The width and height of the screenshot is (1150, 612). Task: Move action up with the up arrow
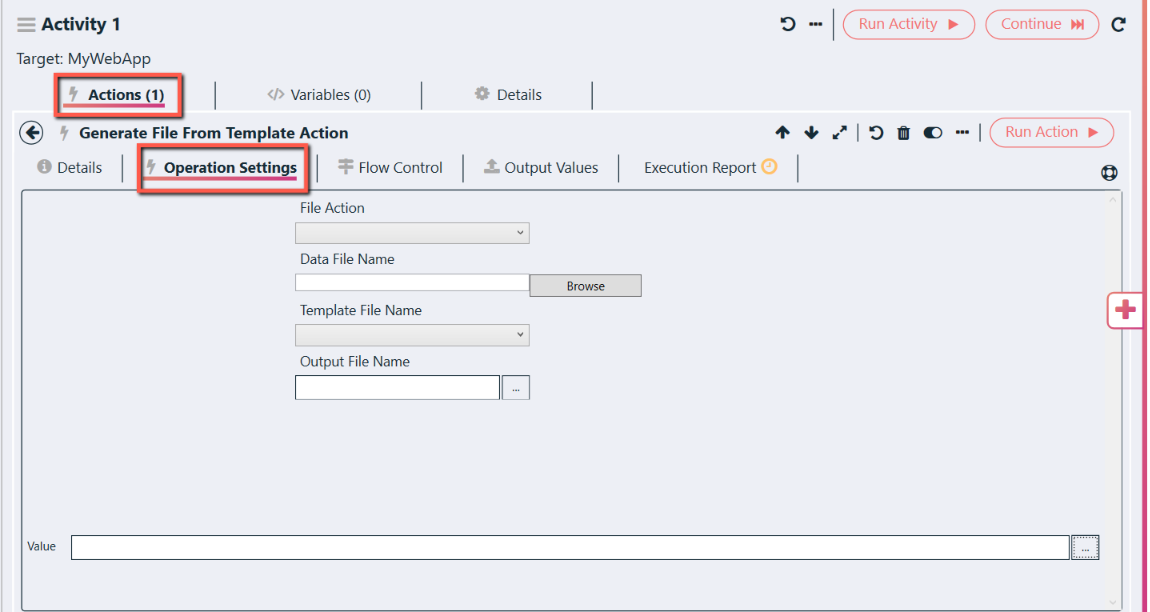[783, 133]
